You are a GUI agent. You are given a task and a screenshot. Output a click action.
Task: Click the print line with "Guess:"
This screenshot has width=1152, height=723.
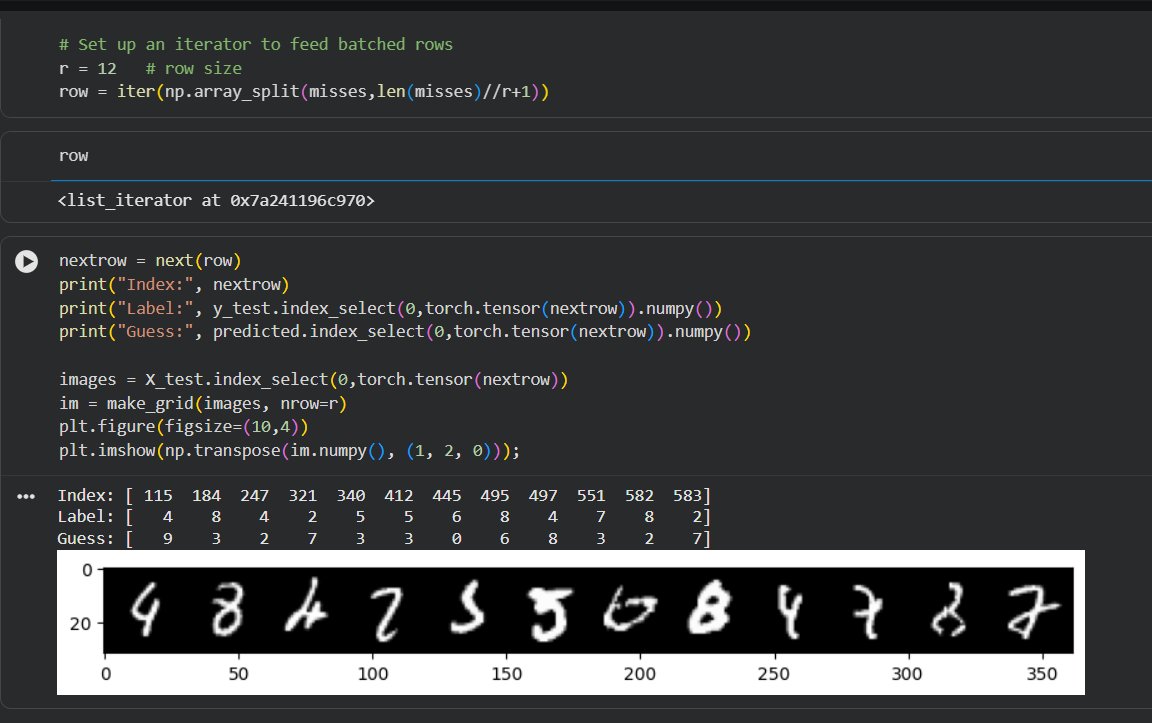click(405, 332)
